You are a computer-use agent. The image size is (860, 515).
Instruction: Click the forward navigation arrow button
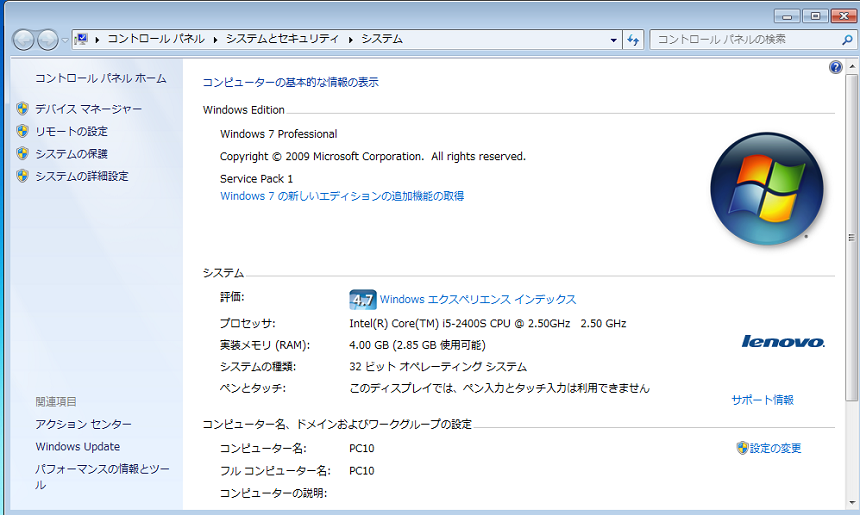coord(47,40)
